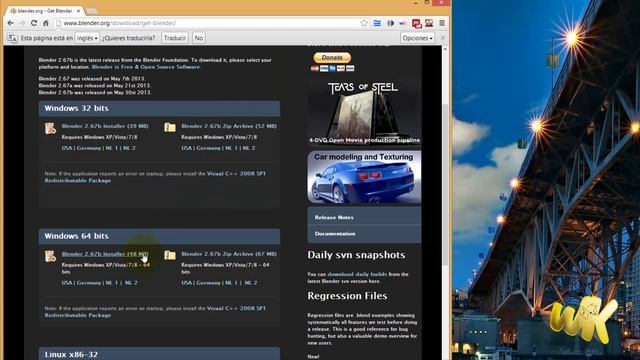Screen dimensions: 640x360
Task: Click the blue lines extension icon
Action: point(377,23)
